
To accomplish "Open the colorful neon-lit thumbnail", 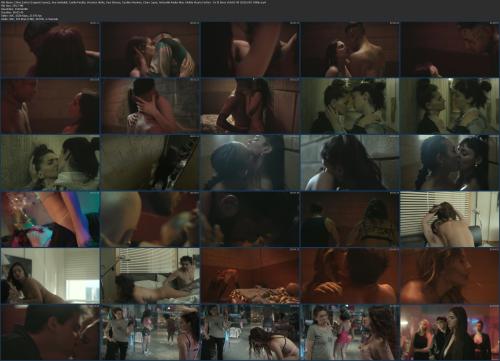I will [50, 219].
